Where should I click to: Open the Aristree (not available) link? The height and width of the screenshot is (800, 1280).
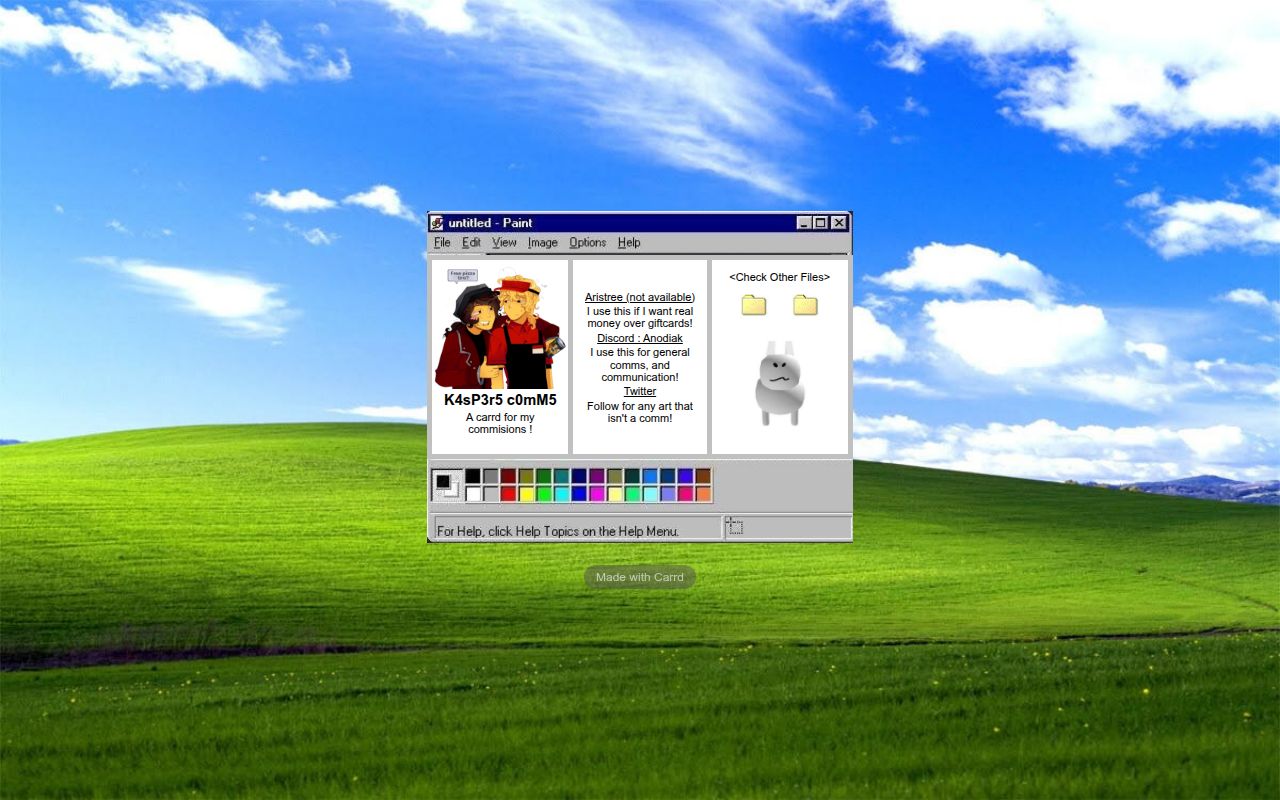tap(639, 297)
